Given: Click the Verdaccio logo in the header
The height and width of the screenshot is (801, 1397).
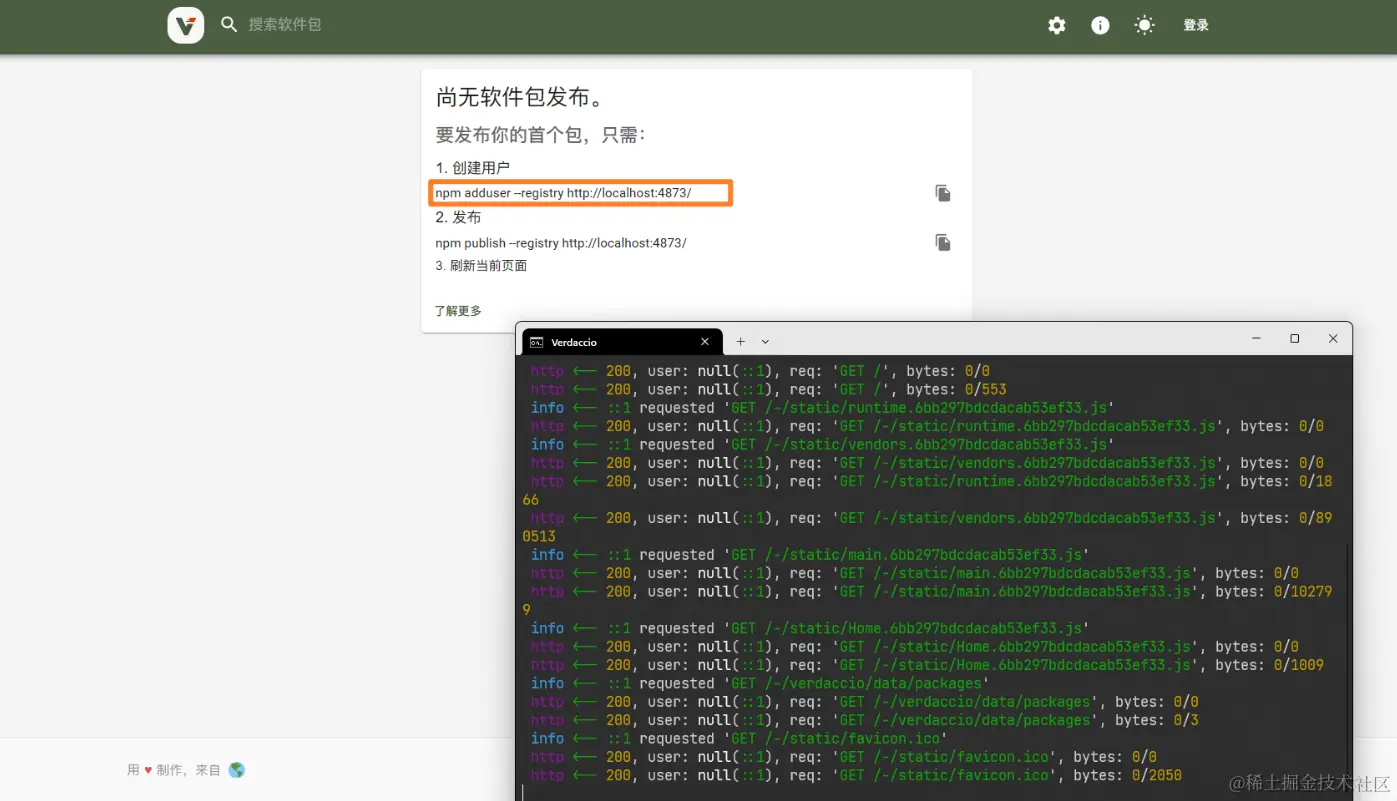Looking at the screenshot, I should point(186,25).
